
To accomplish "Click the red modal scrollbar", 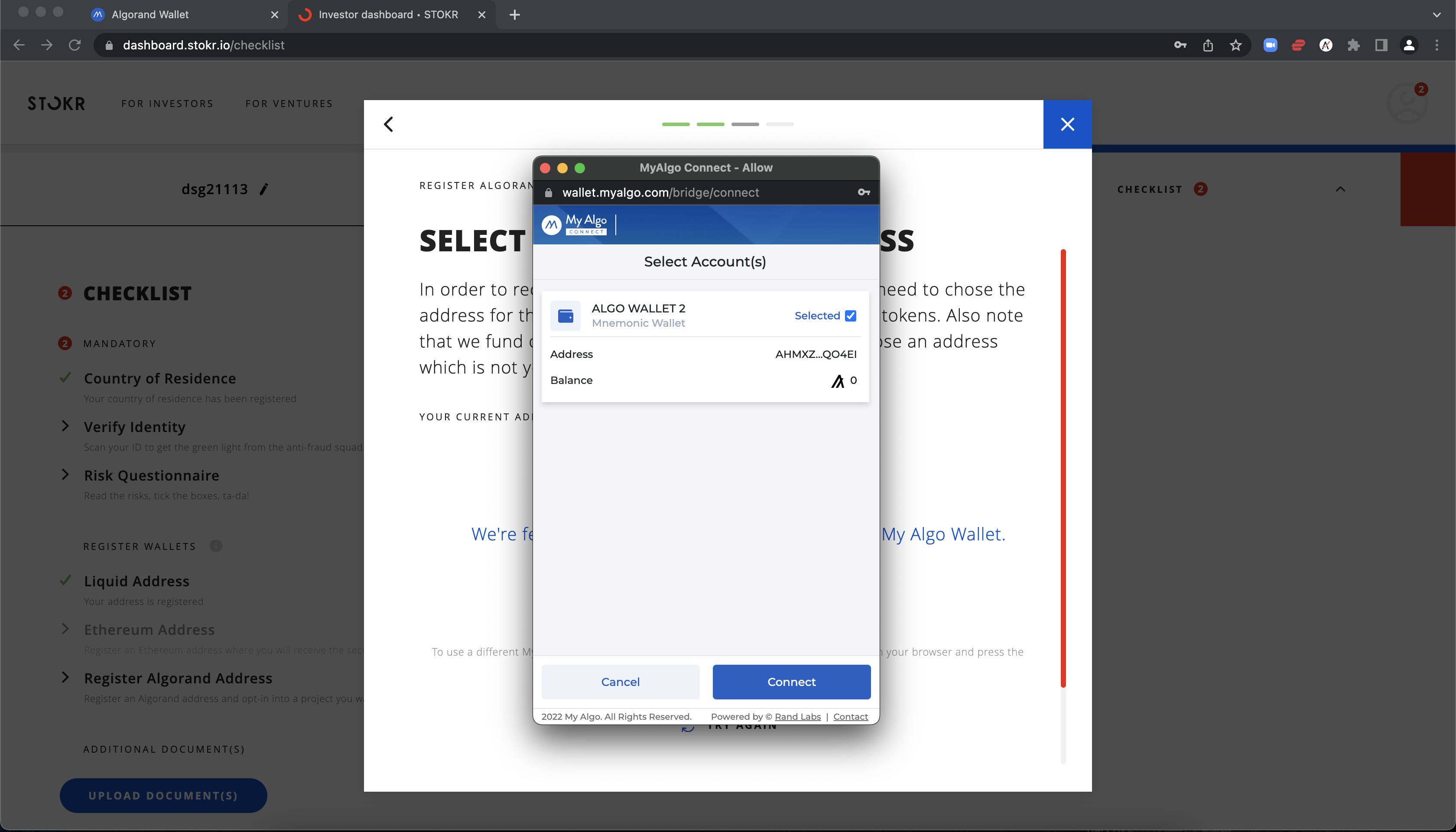I will coord(1063,468).
